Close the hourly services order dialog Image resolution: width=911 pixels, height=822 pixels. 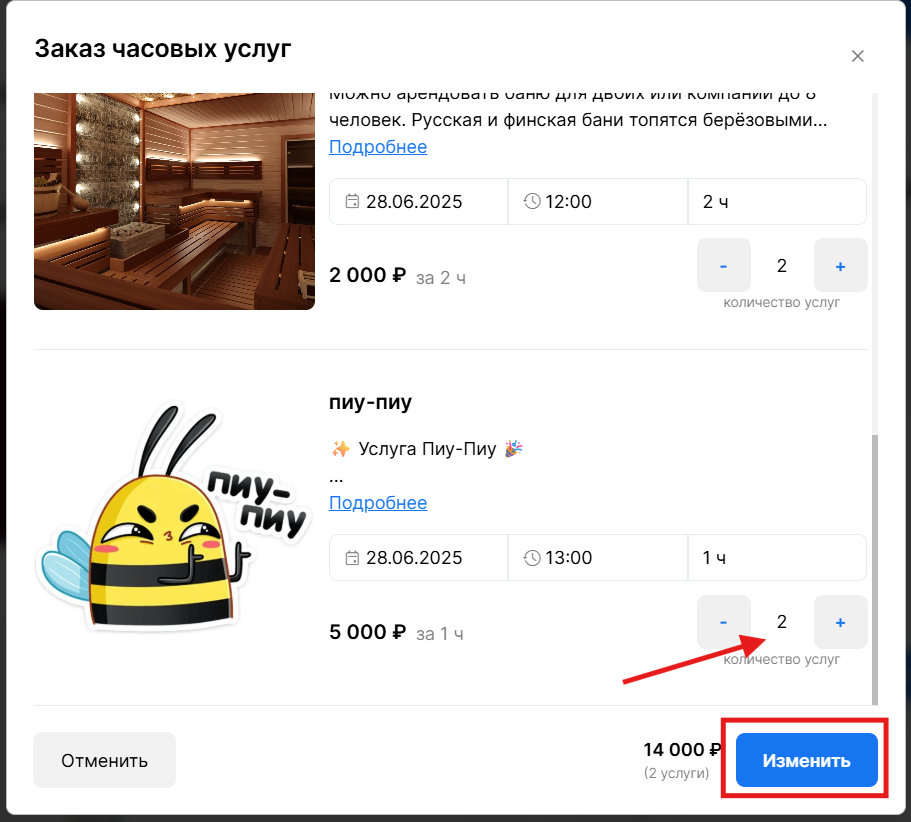tap(858, 56)
